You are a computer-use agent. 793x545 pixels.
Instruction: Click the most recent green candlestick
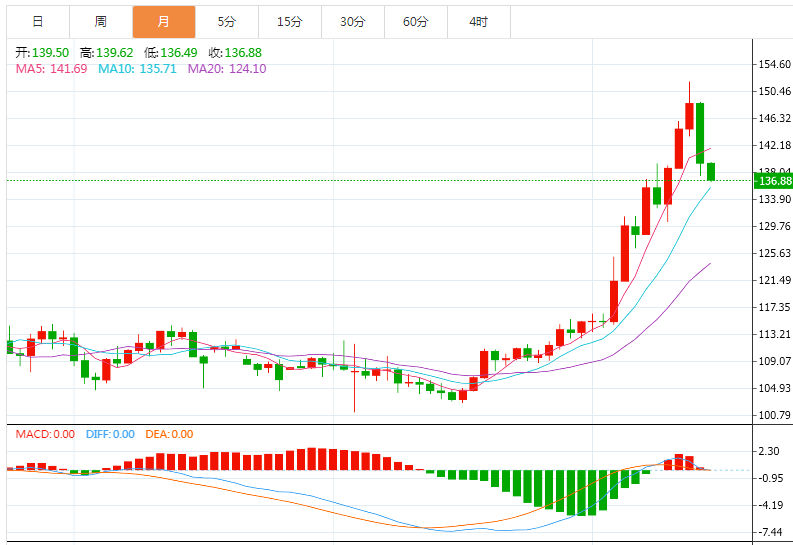point(711,172)
